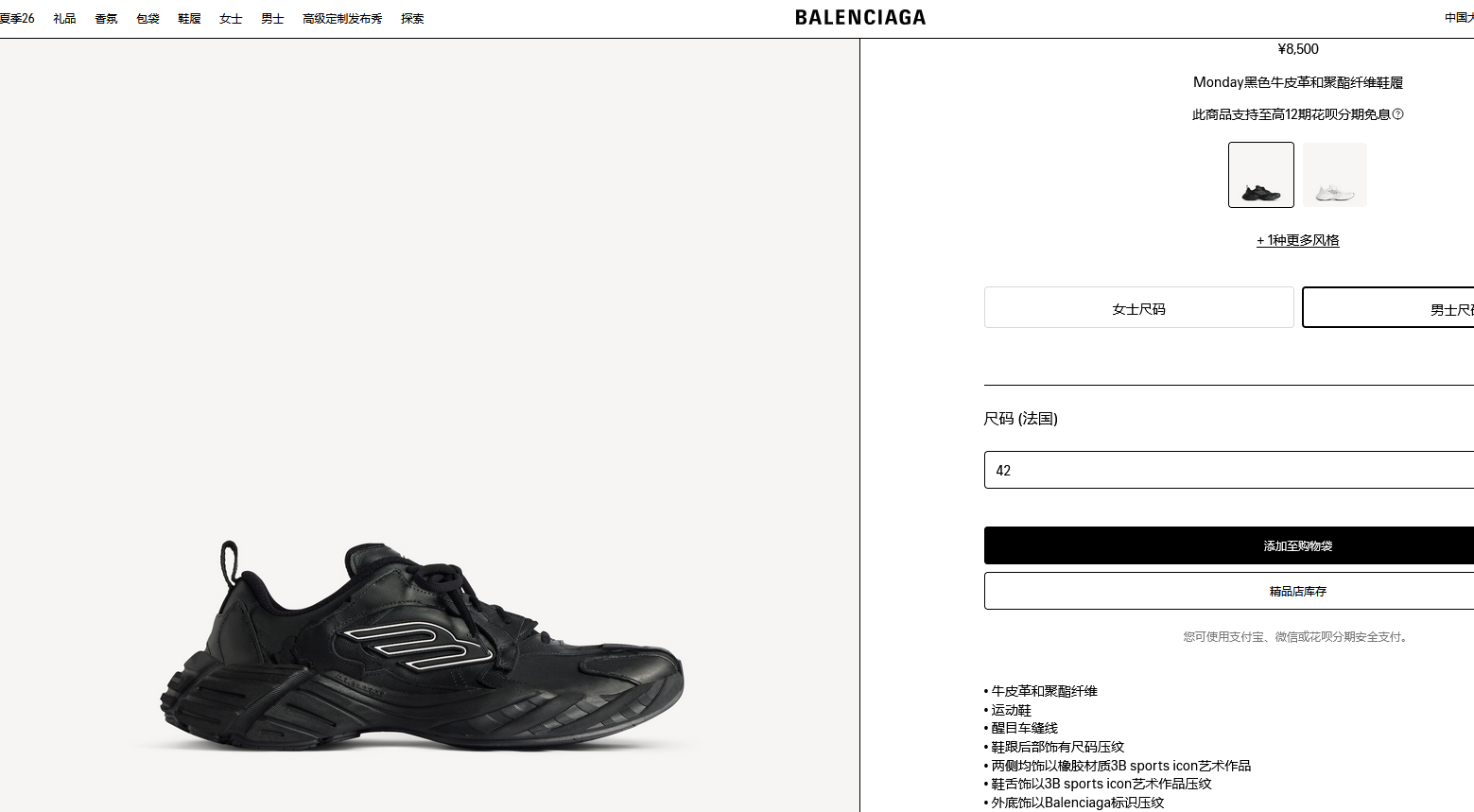The width and height of the screenshot is (1474, 812).
Task: Open the 礼品 menu item
Action: click(x=64, y=19)
